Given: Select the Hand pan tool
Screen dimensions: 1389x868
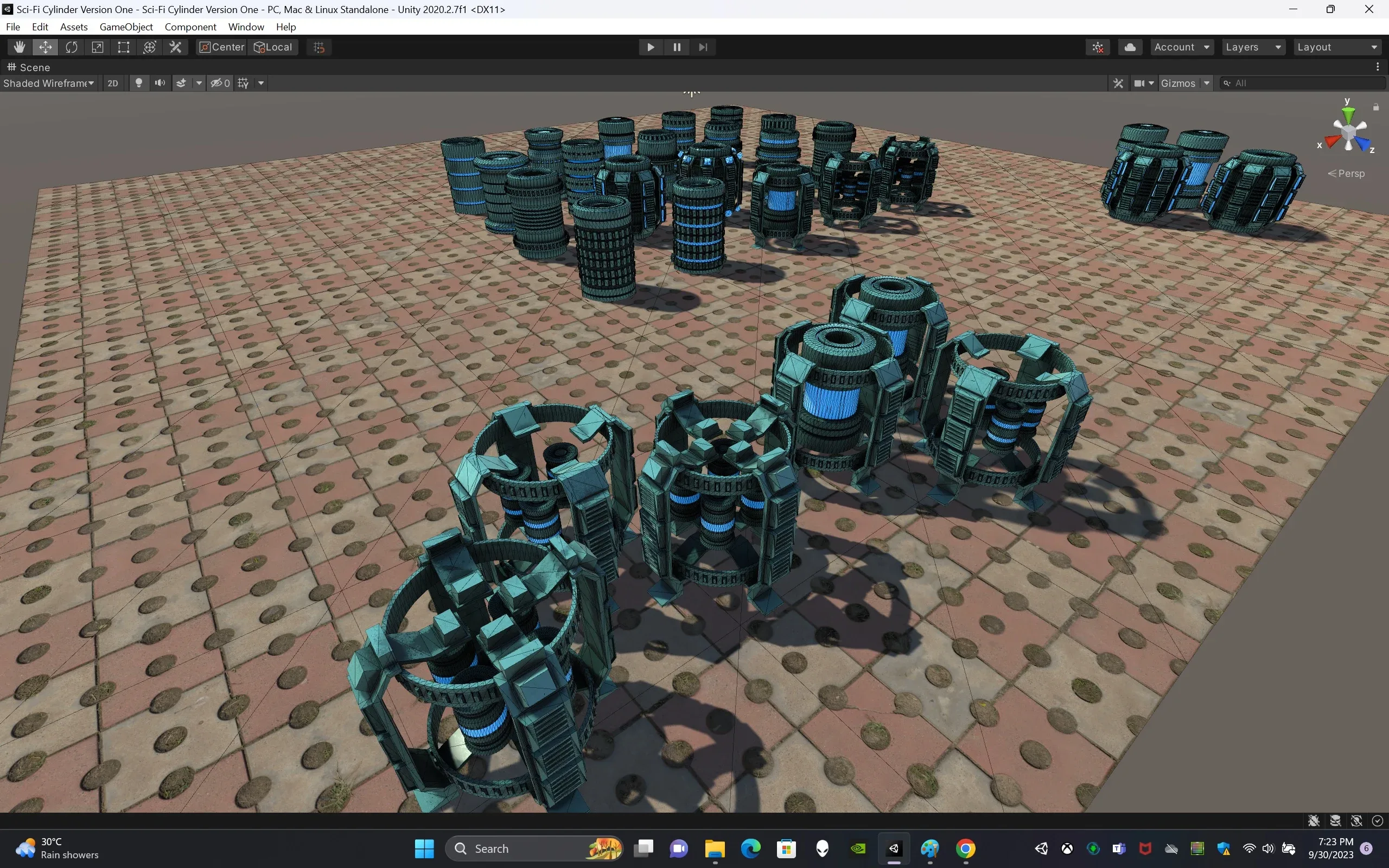Looking at the screenshot, I should (19, 47).
